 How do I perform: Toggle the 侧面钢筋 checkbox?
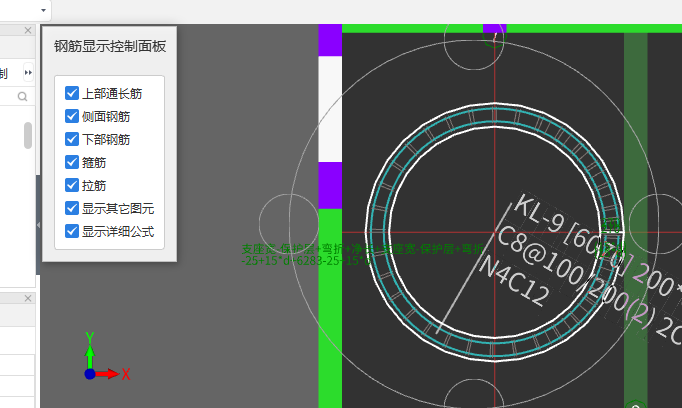click(x=72, y=116)
